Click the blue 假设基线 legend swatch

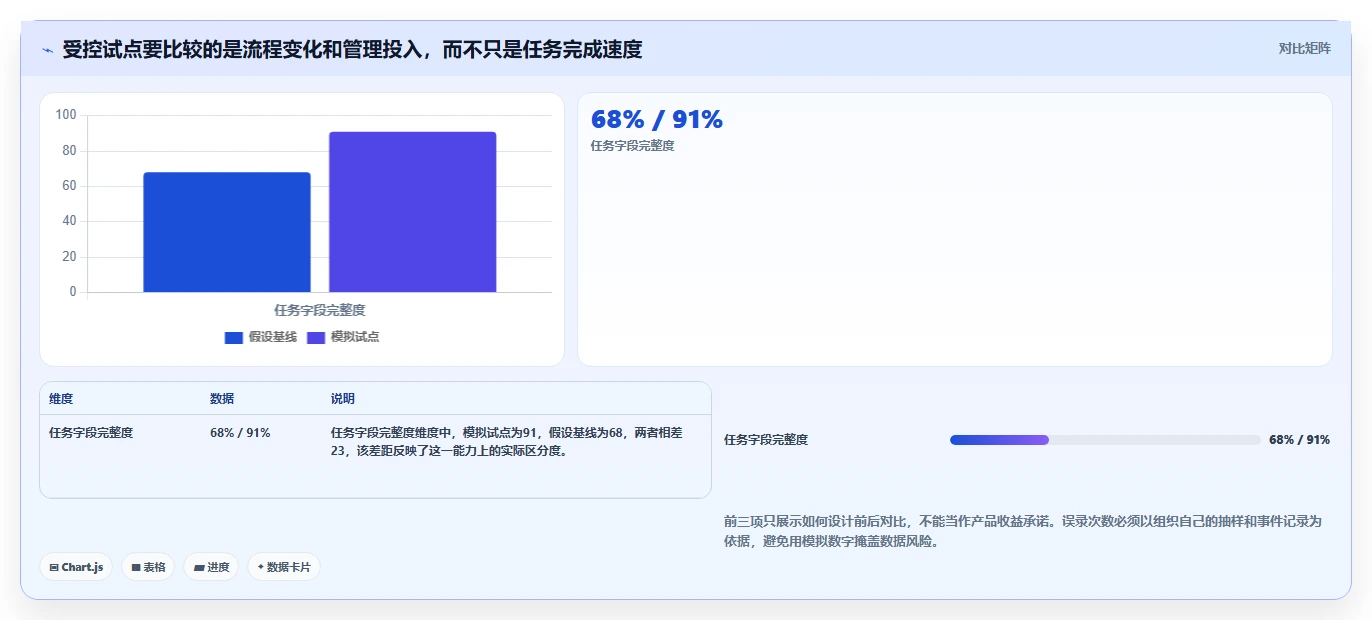[x=234, y=337]
